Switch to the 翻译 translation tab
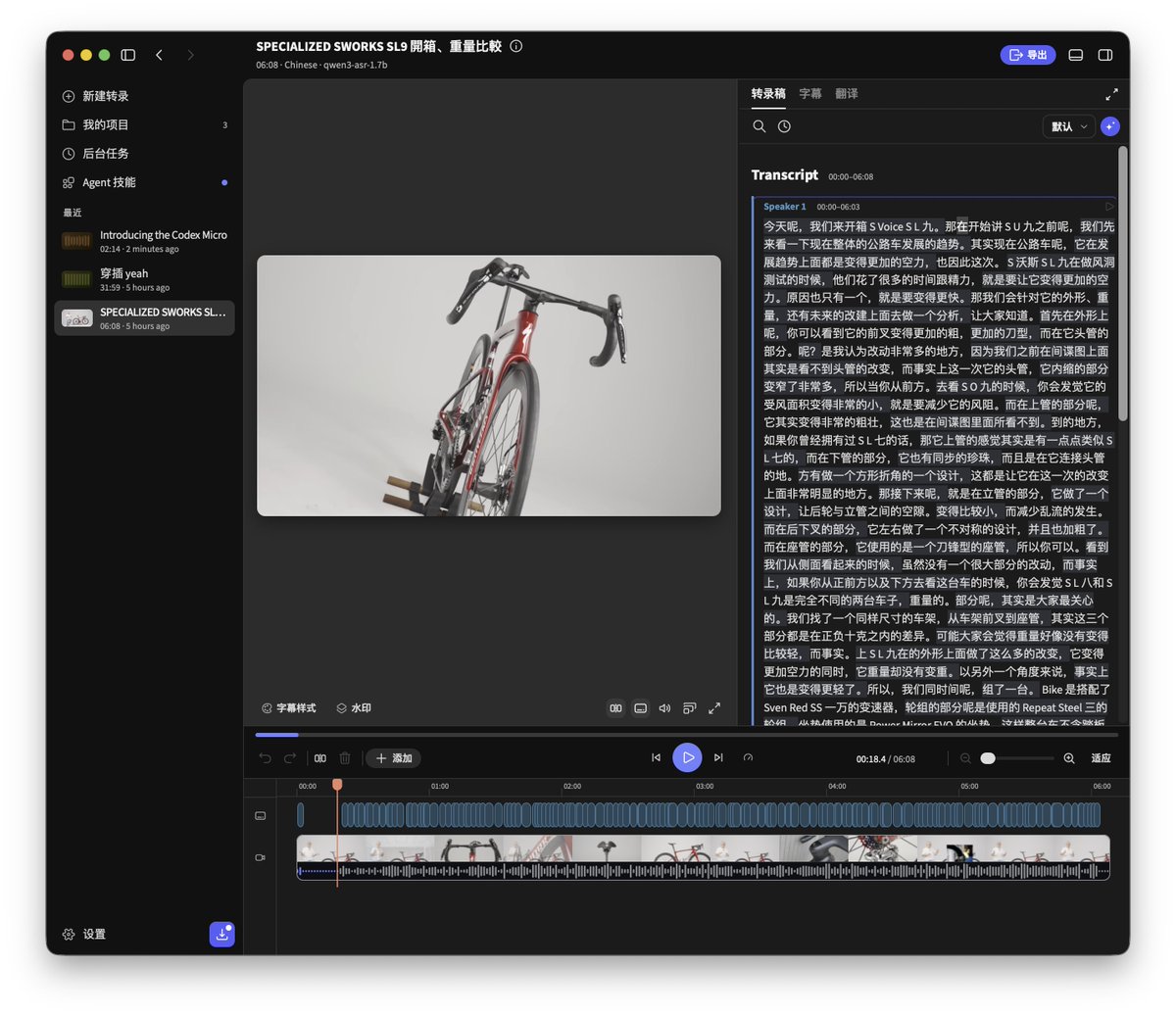The image size is (1176, 1016). click(x=847, y=94)
